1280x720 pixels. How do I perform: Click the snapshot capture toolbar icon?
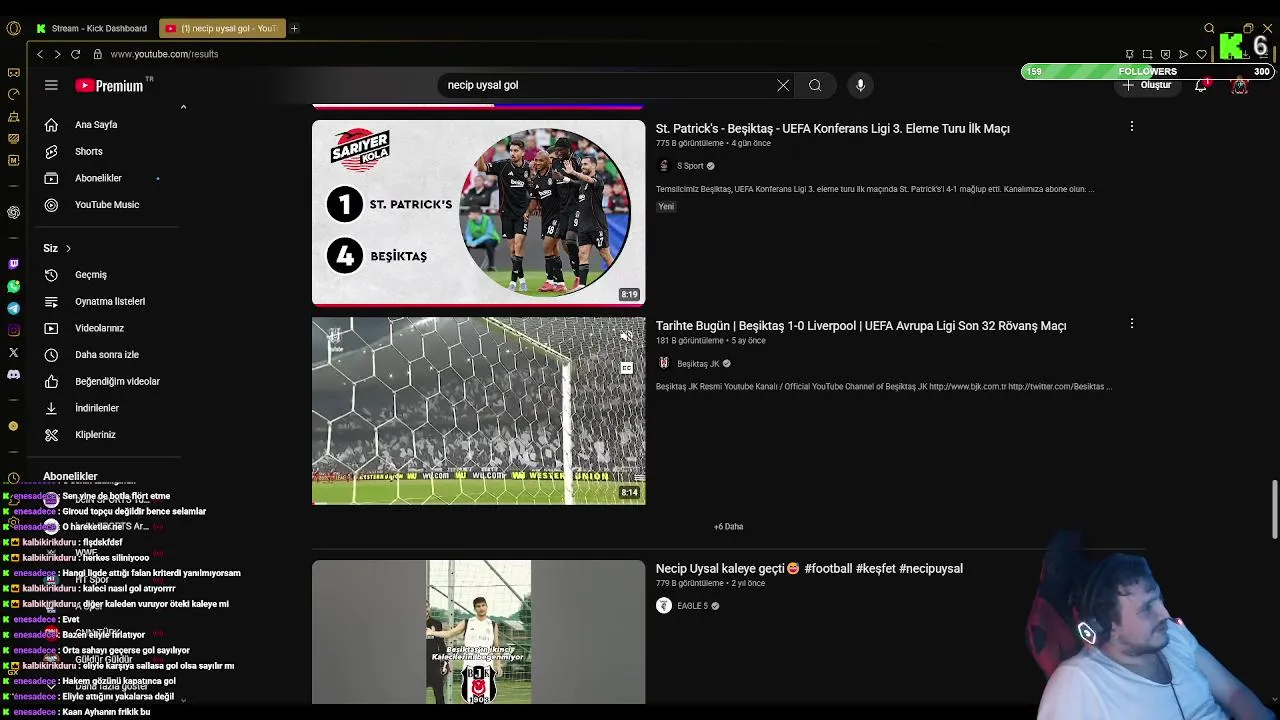pos(1147,54)
